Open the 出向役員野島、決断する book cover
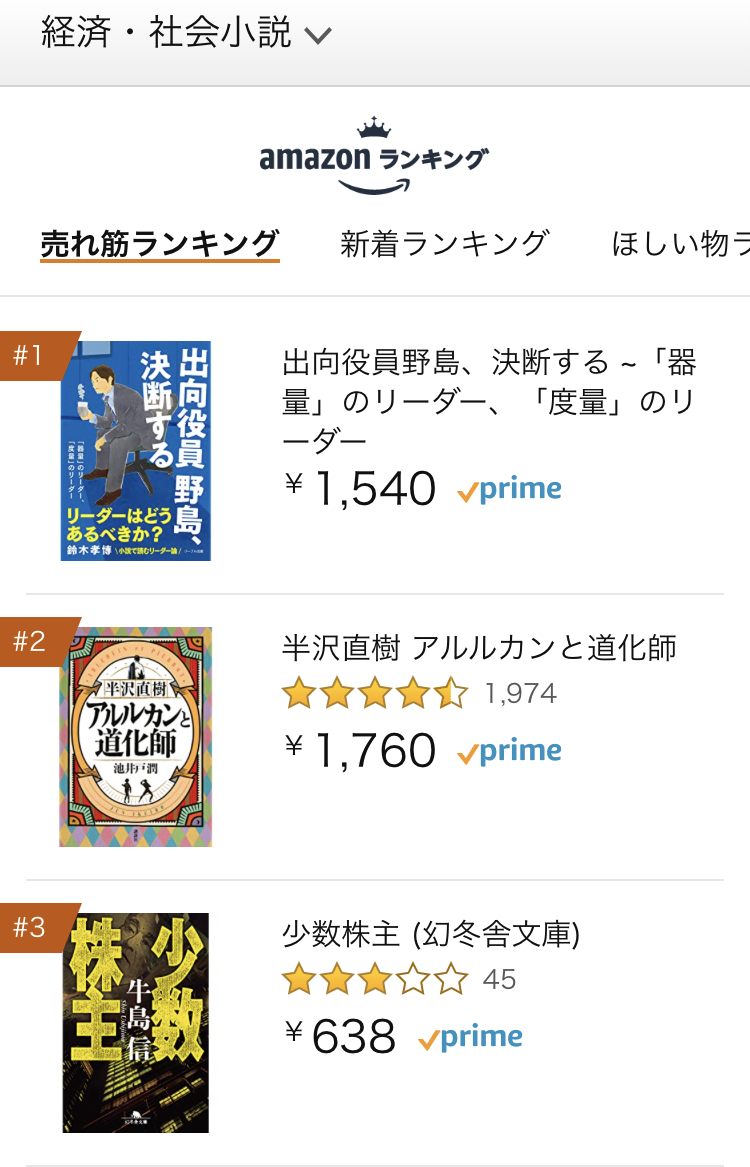 [135, 450]
